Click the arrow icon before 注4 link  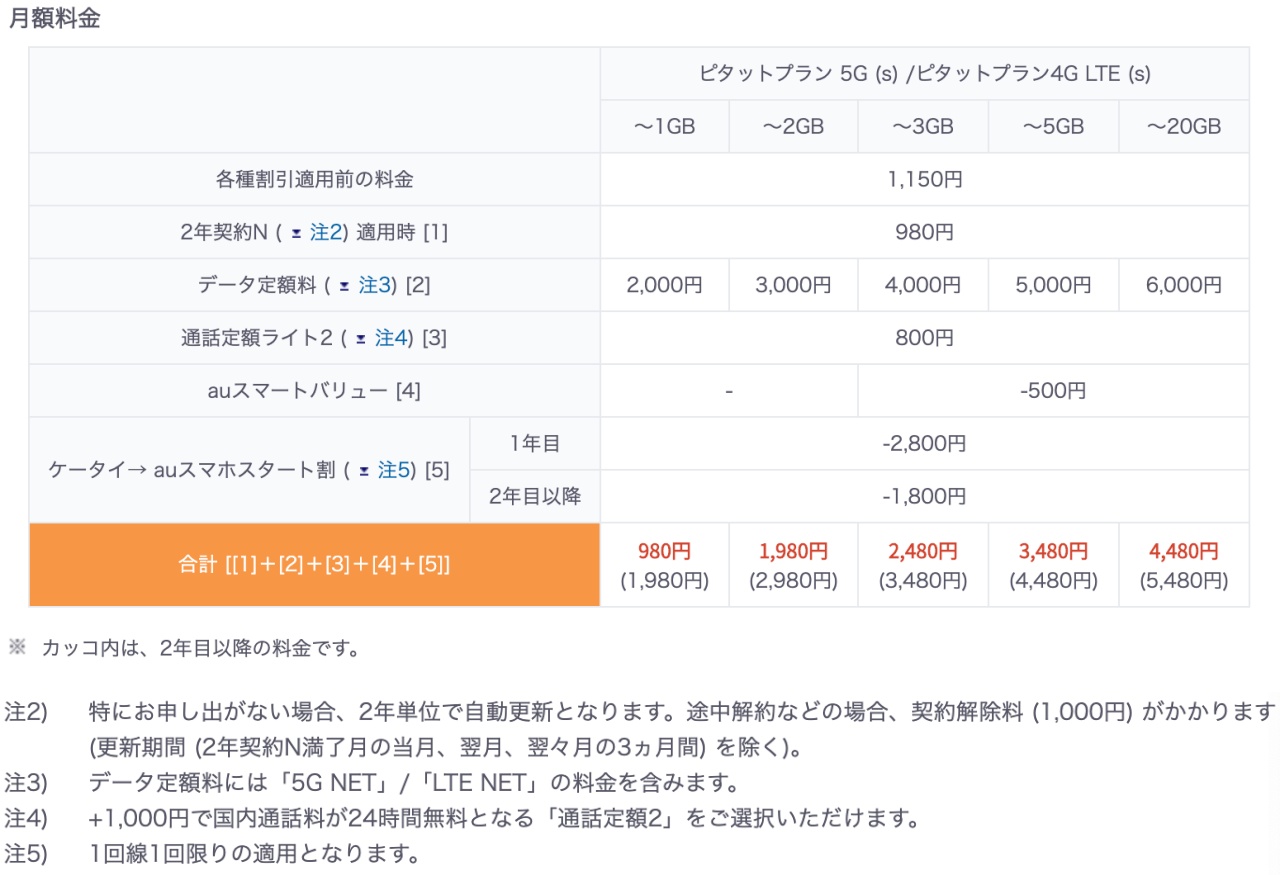[x=361, y=339]
